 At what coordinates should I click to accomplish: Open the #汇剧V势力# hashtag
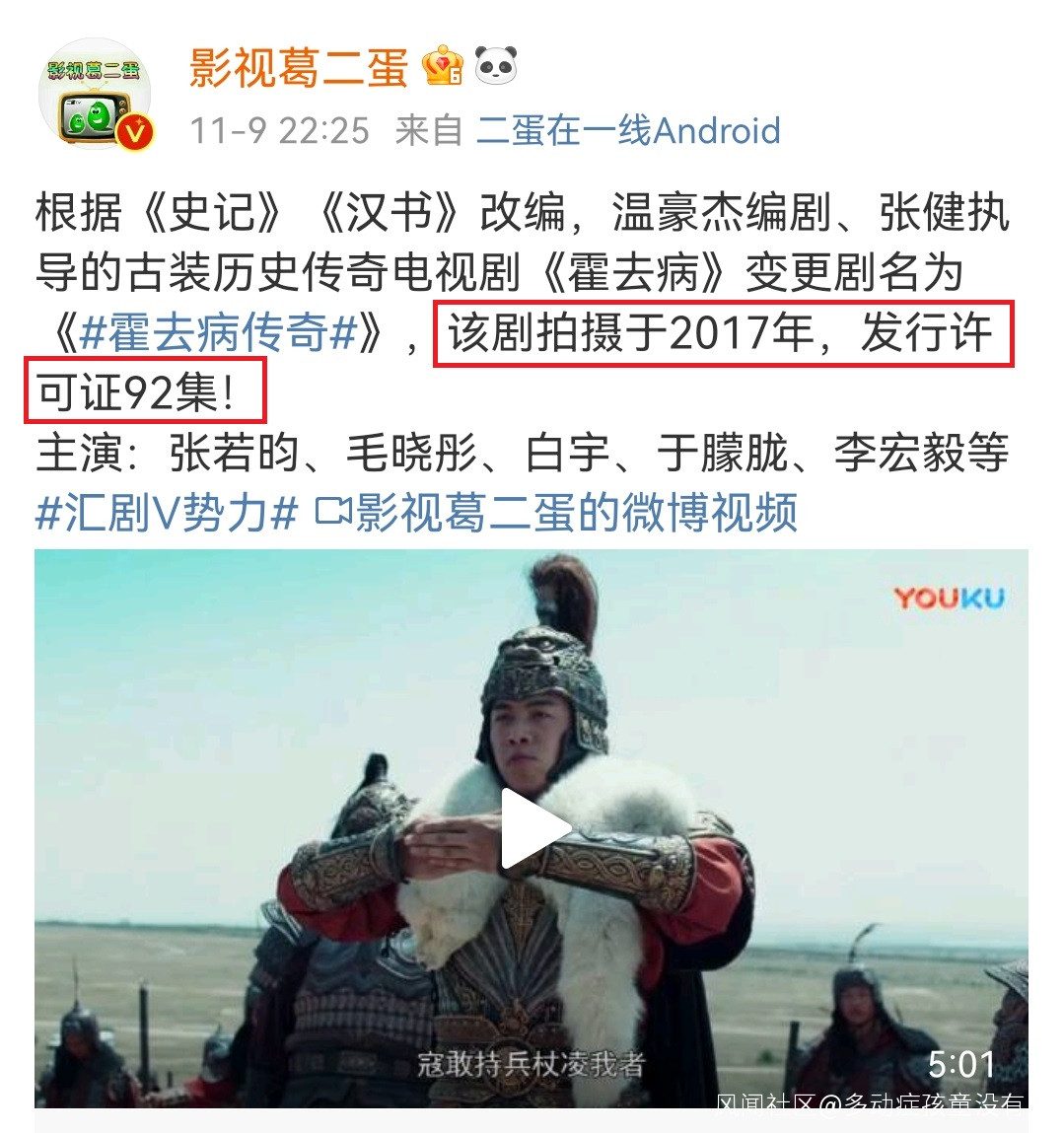click(167, 513)
